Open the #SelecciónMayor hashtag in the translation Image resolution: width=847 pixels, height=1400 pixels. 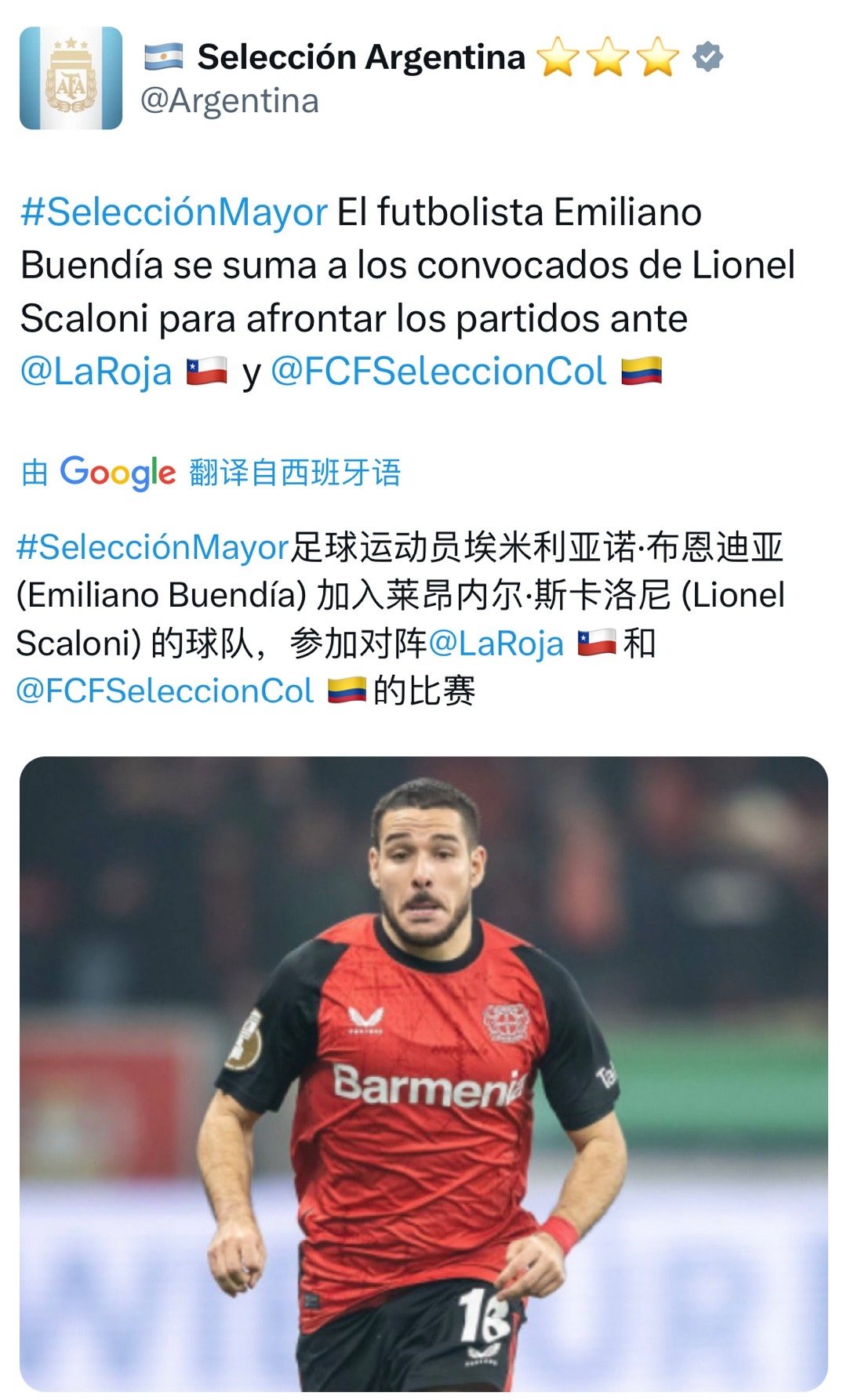point(153,547)
